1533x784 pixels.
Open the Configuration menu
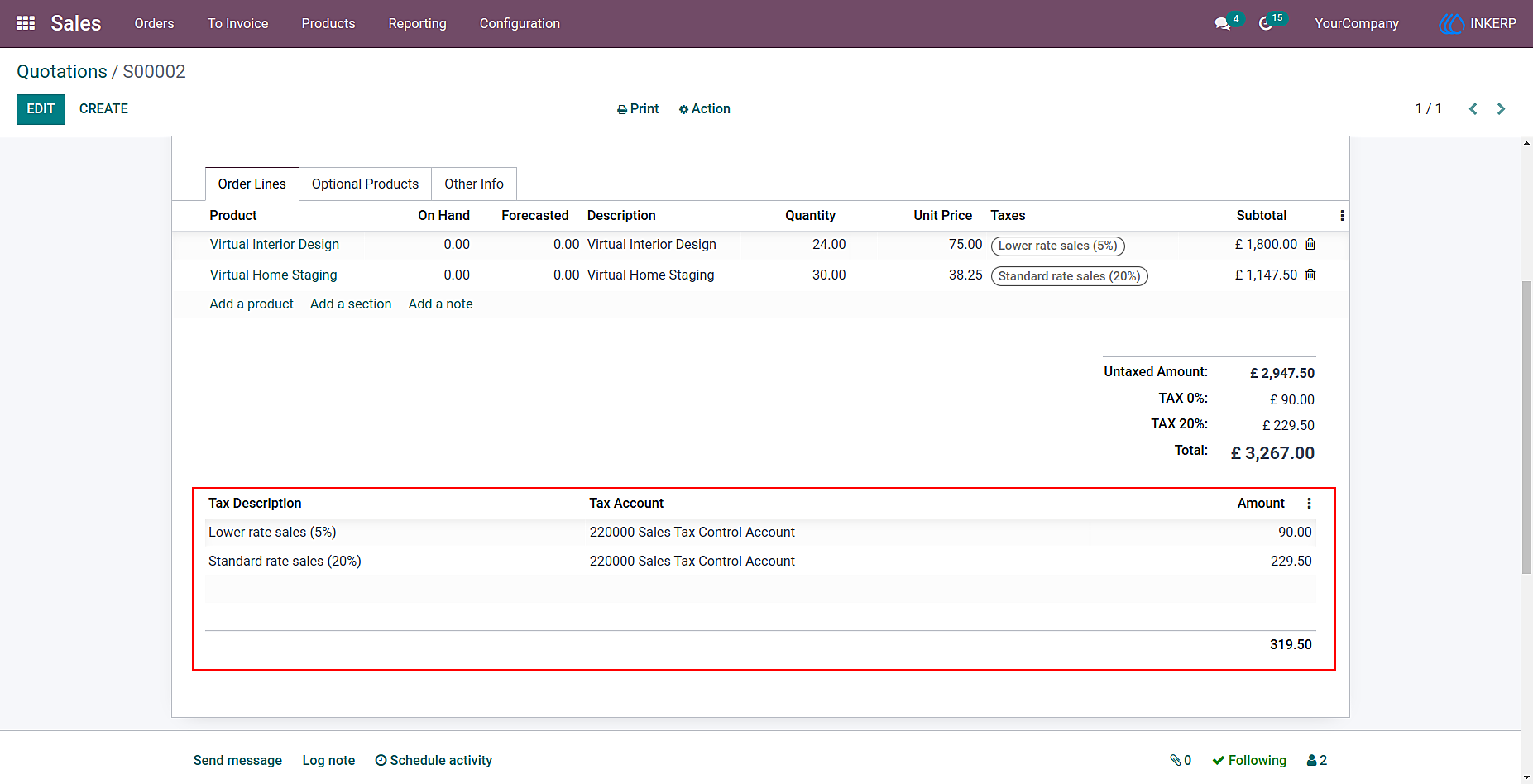(520, 24)
